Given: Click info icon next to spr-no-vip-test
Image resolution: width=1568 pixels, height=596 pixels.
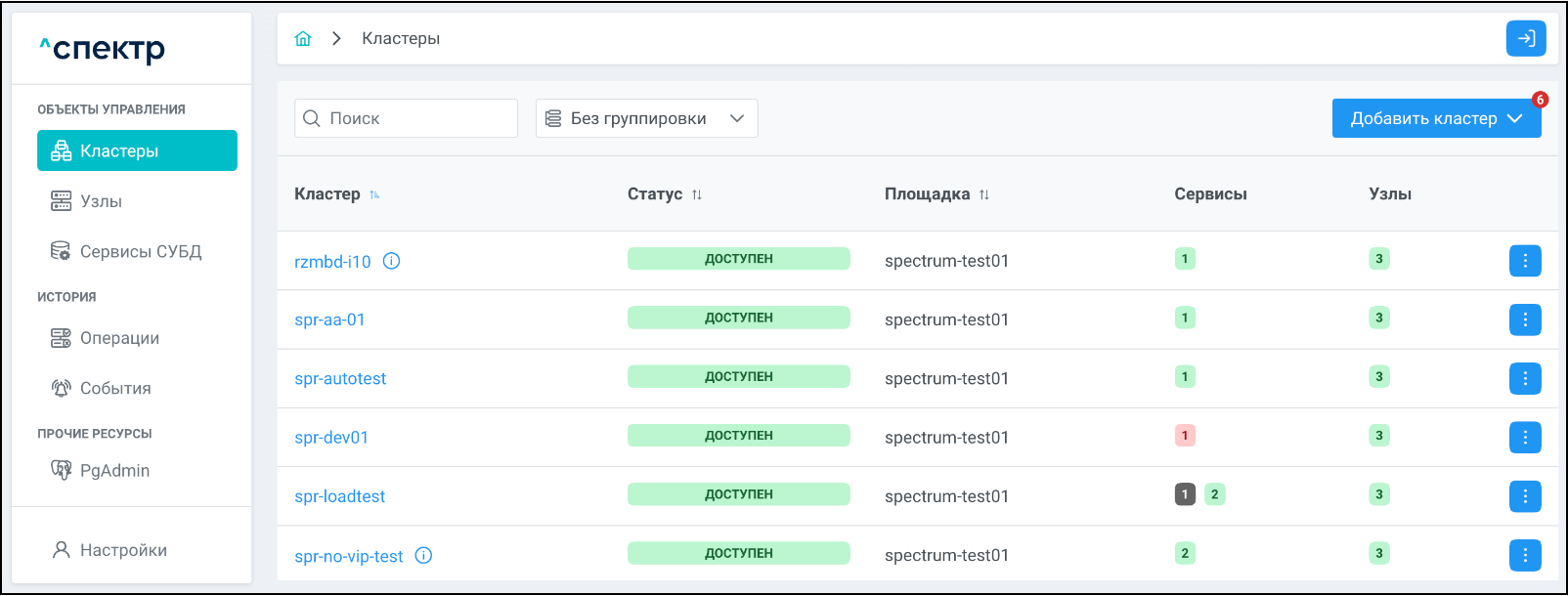Looking at the screenshot, I should pos(423,555).
